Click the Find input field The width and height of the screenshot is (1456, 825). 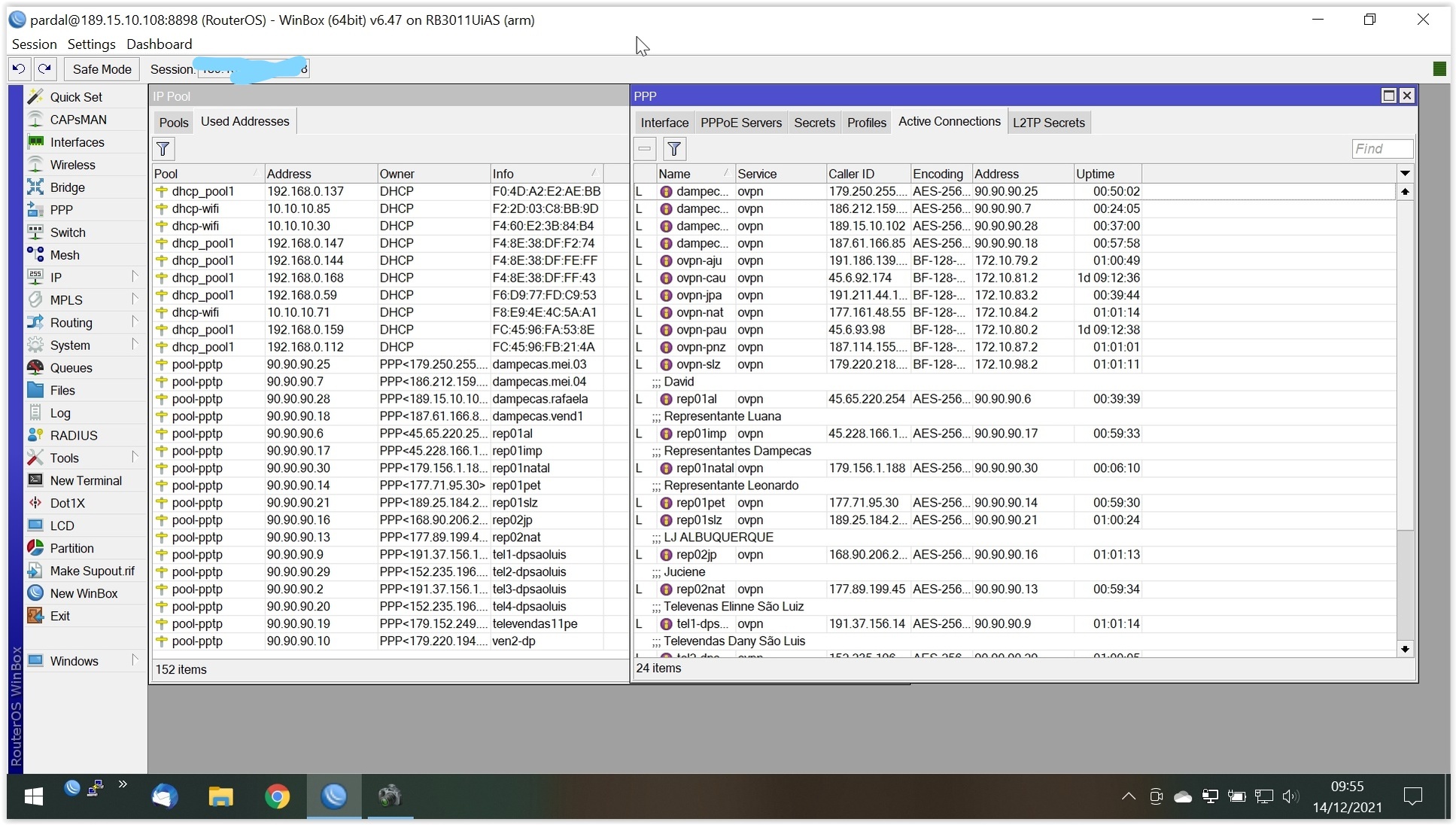tap(1382, 149)
